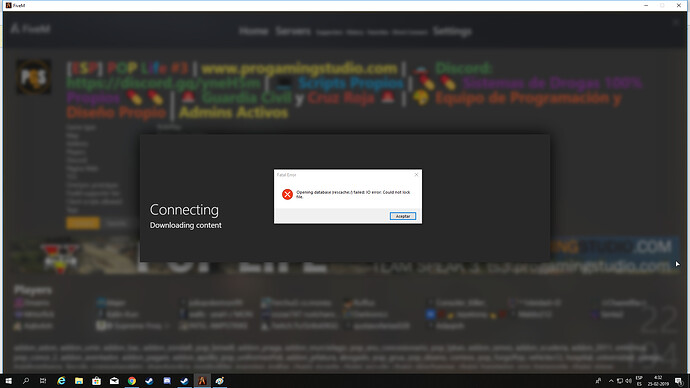Click the Players heading

click(33, 290)
